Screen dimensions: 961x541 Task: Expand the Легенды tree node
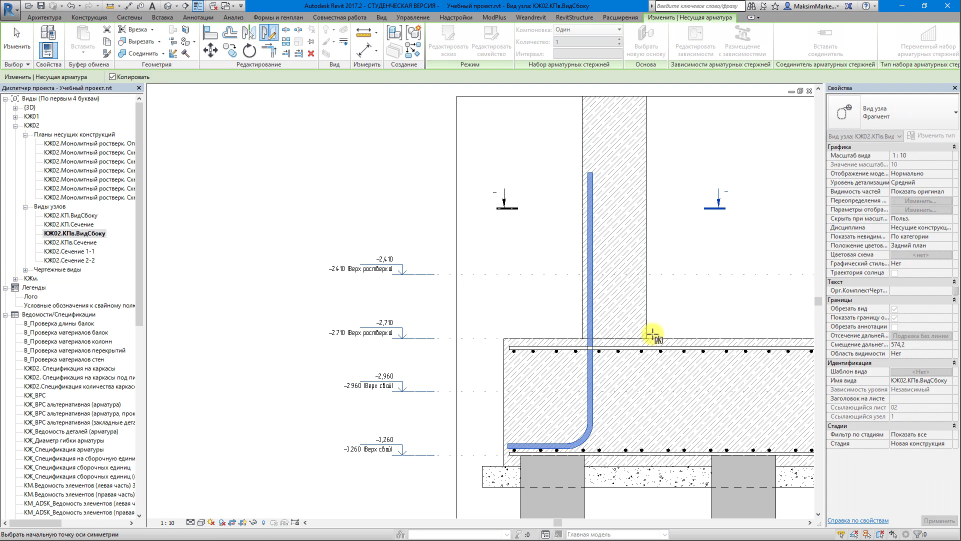click(5, 287)
